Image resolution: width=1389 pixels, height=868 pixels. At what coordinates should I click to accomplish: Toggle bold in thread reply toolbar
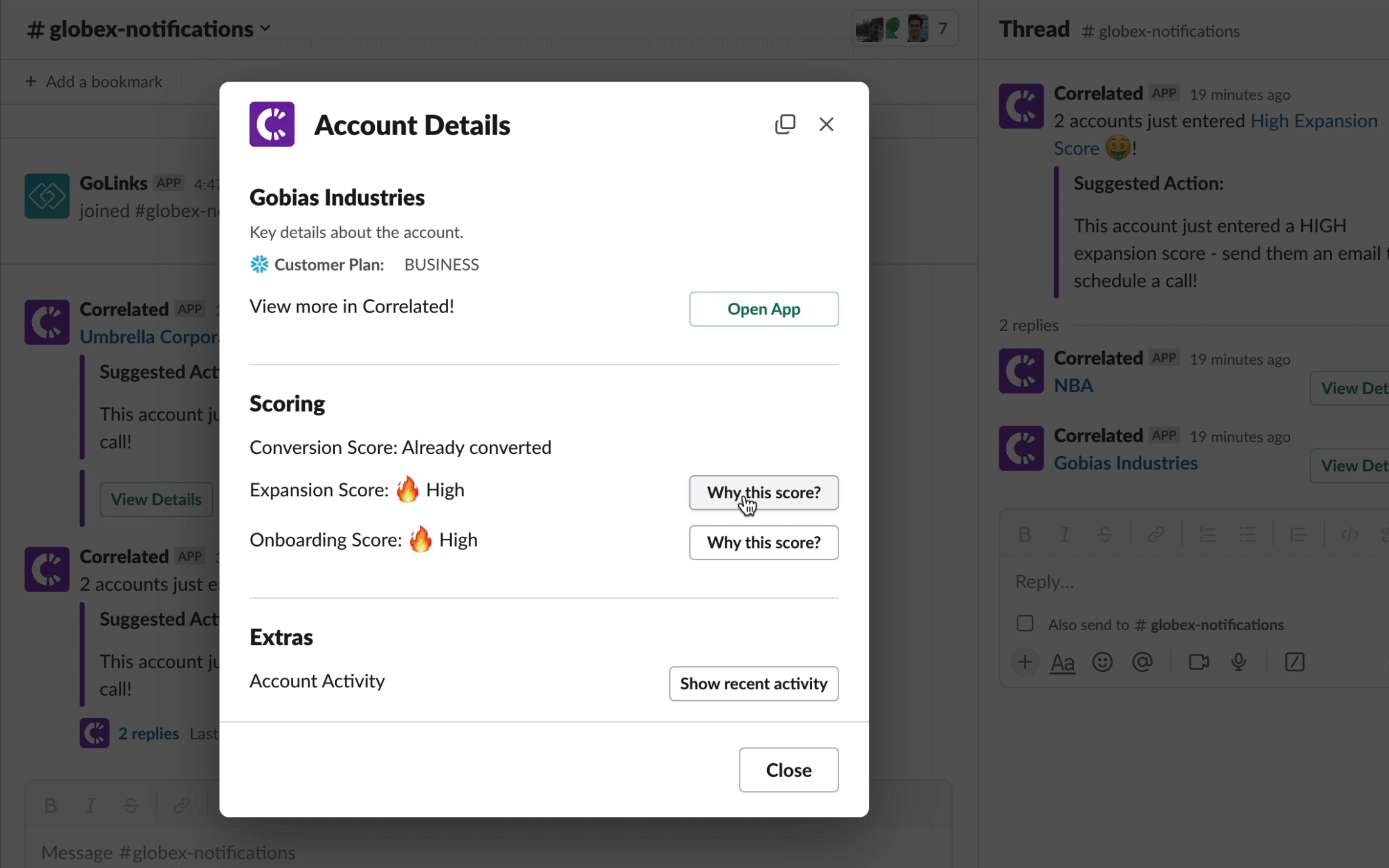(1024, 534)
